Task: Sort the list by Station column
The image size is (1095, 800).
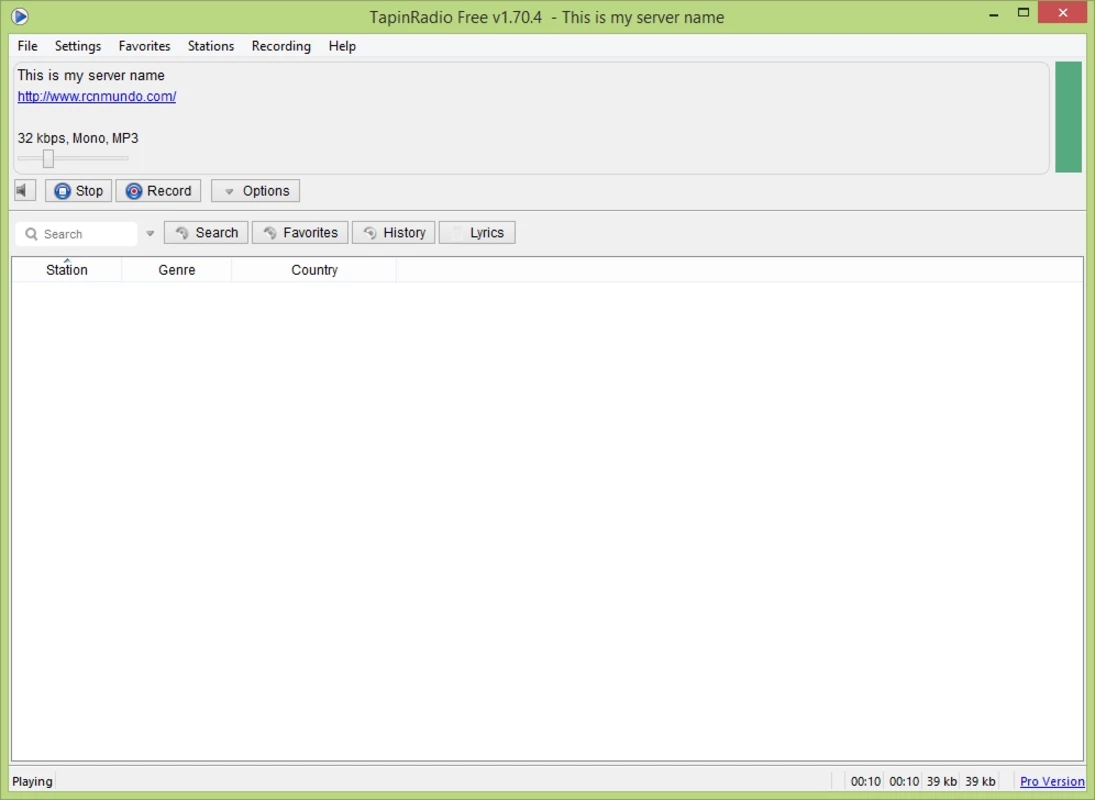Action: [67, 270]
